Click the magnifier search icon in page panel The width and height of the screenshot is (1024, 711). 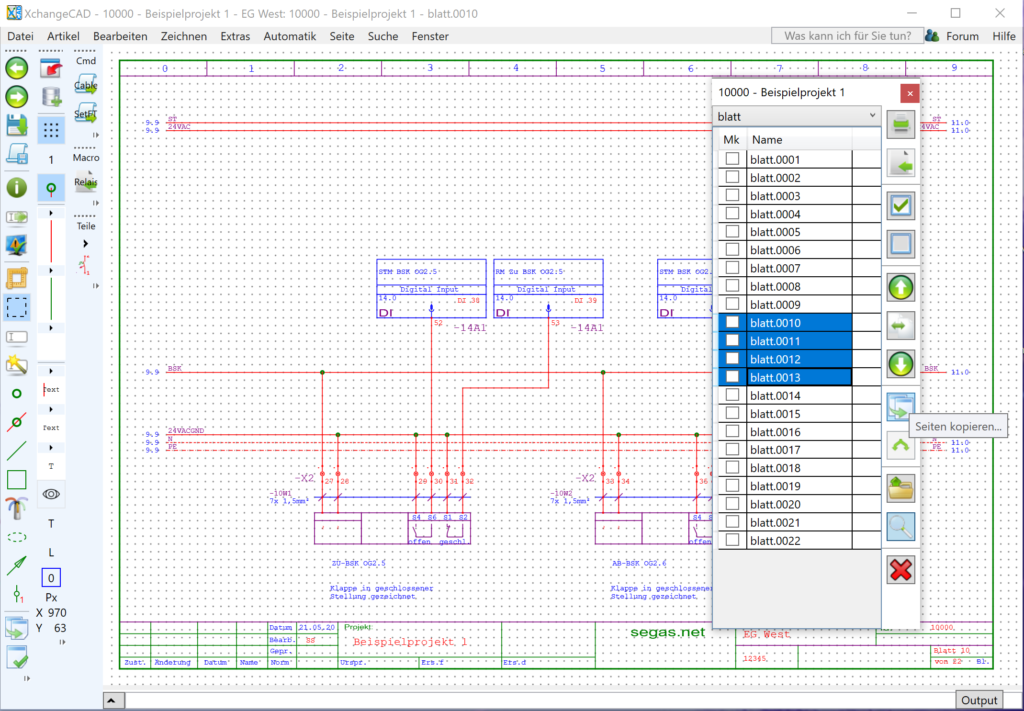[x=901, y=526]
